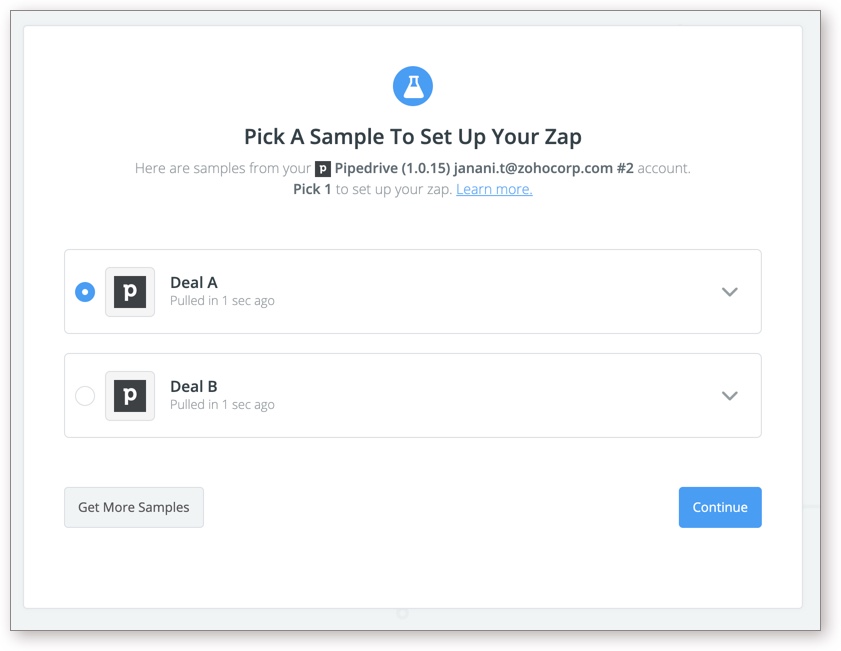Click the 'Pick A Sample To Set Up Your Zap' heading
The height and width of the screenshot is (651, 841).
tap(413, 137)
